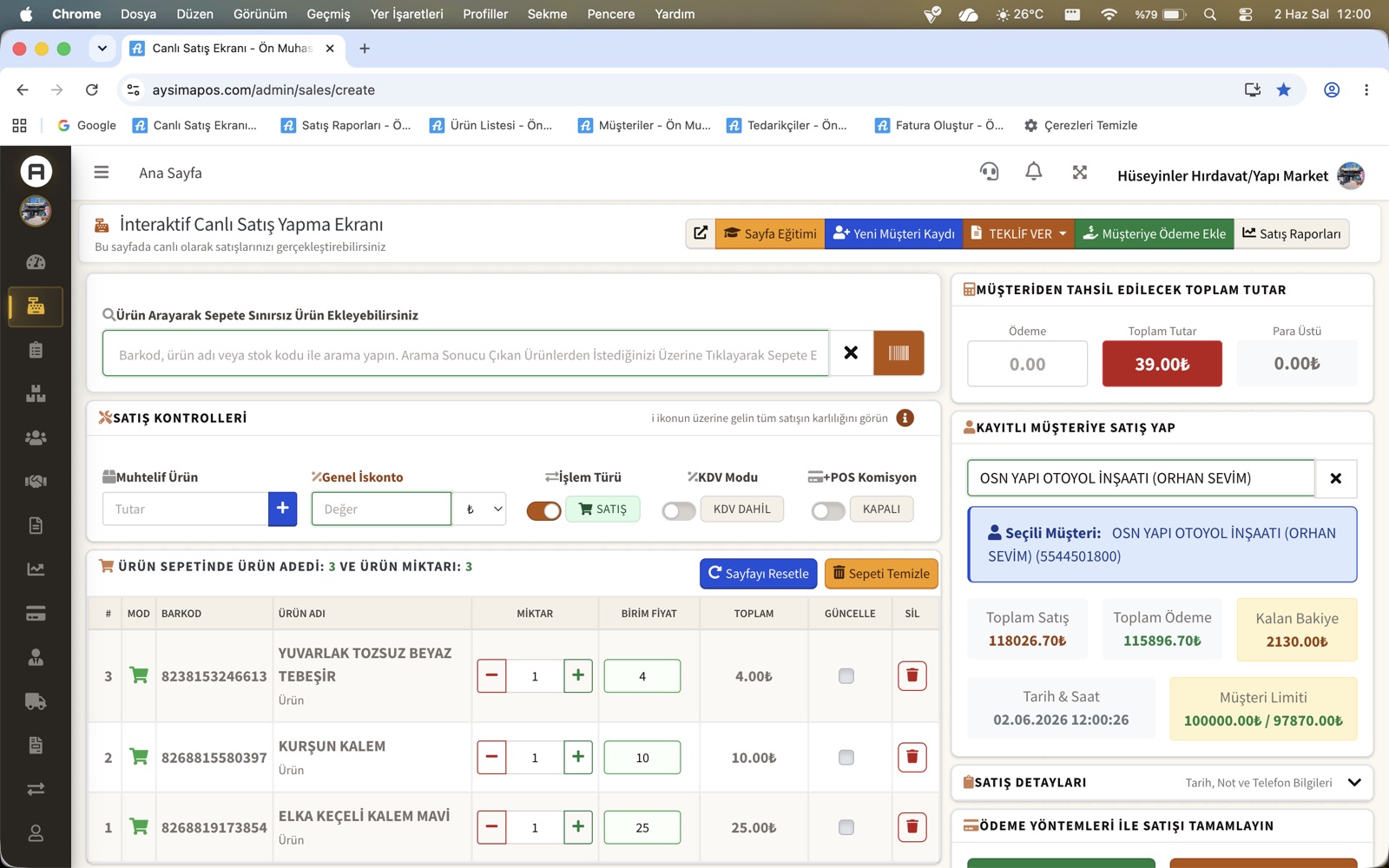1389x868 pixels.
Task: Toggle the İşlem Türü SATIŞ switch
Action: [x=543, y=510]
